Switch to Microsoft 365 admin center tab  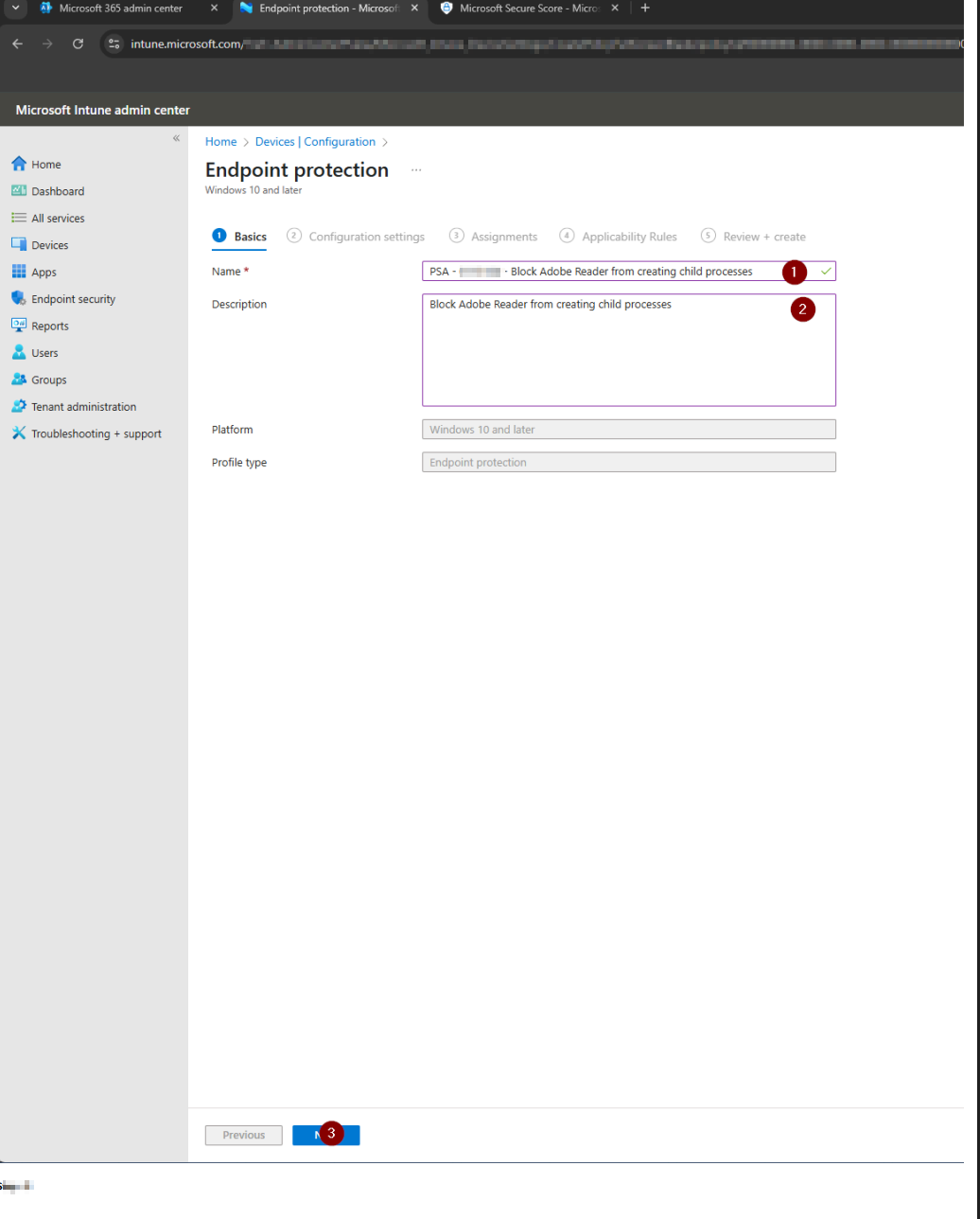(120, 9)
